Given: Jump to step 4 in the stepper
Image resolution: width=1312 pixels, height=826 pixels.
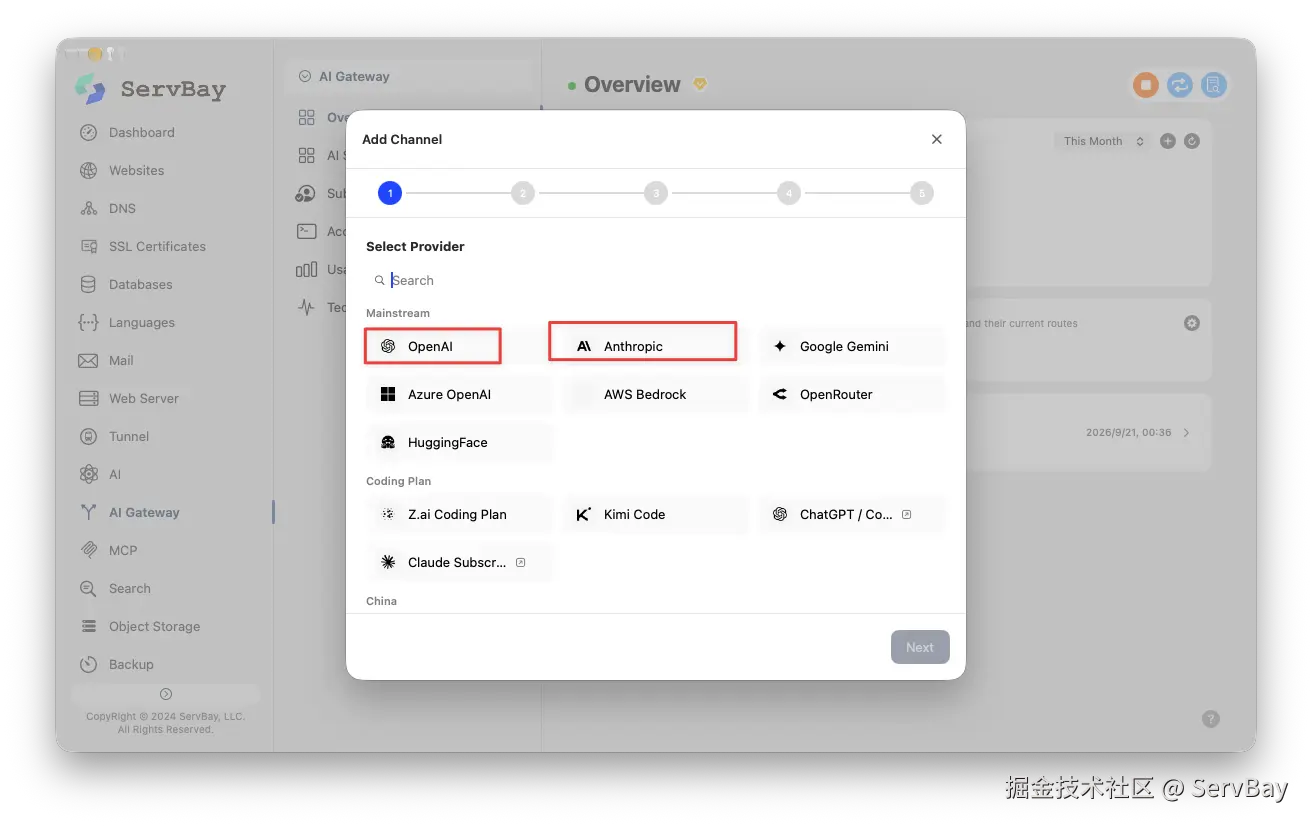Looking at the screenshot, I should pos(789,193).
